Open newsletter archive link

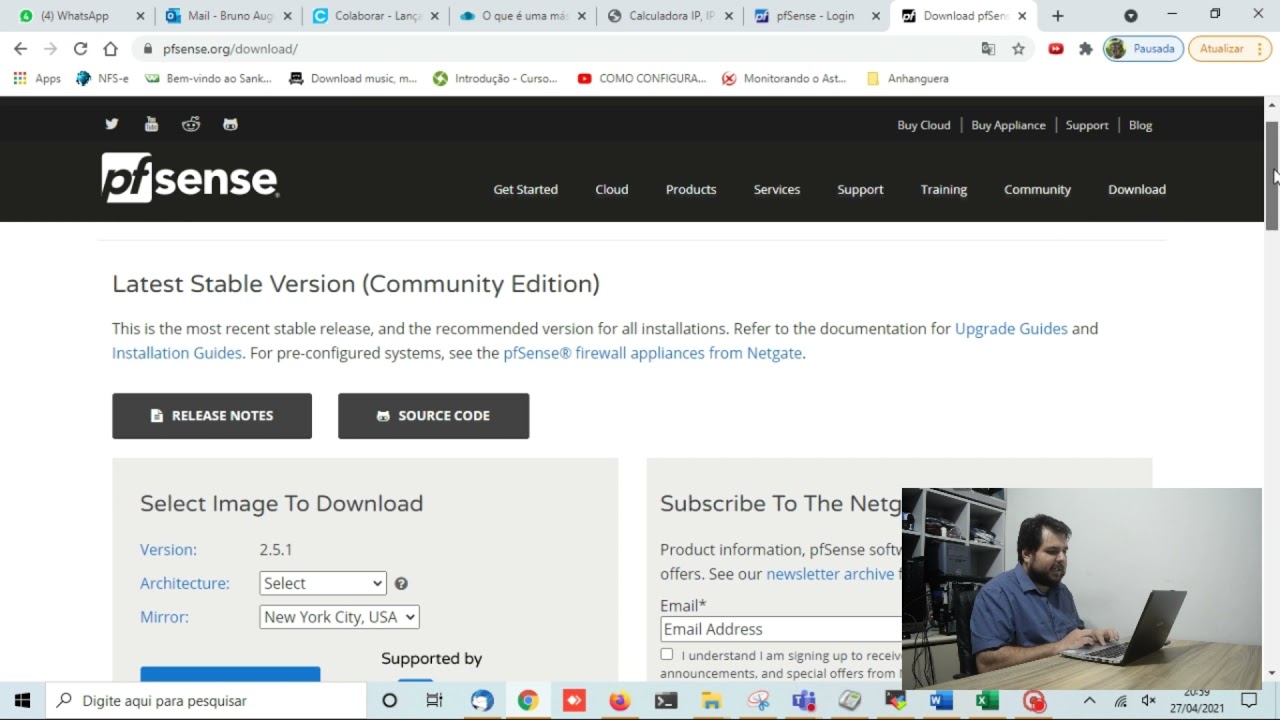[830, 574]
